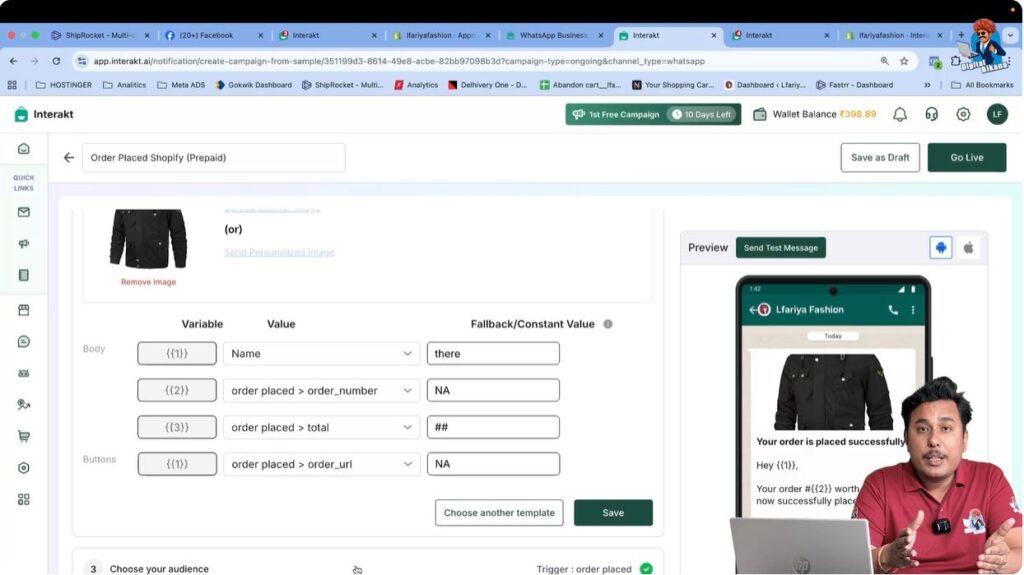Open the apps grid icon in sidebar
This screenshot has height=575, width=1024.
(24, 499)
